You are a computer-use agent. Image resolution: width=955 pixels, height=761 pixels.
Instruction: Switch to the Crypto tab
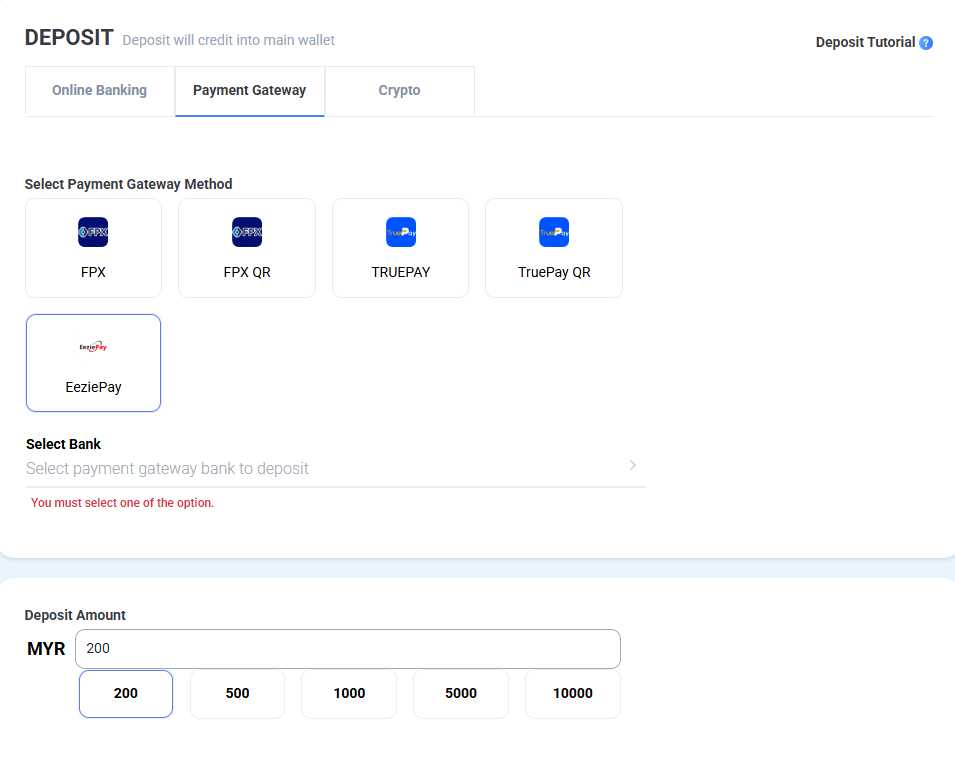[x=399, y=91]
